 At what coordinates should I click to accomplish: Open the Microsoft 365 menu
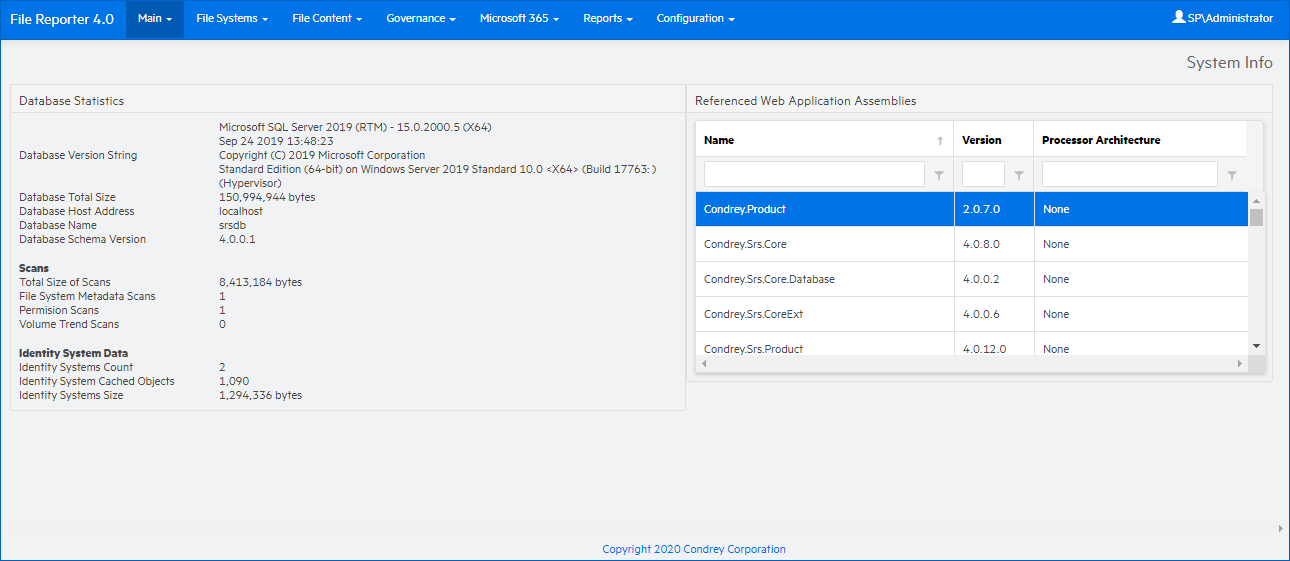click(x=518, y=19)
